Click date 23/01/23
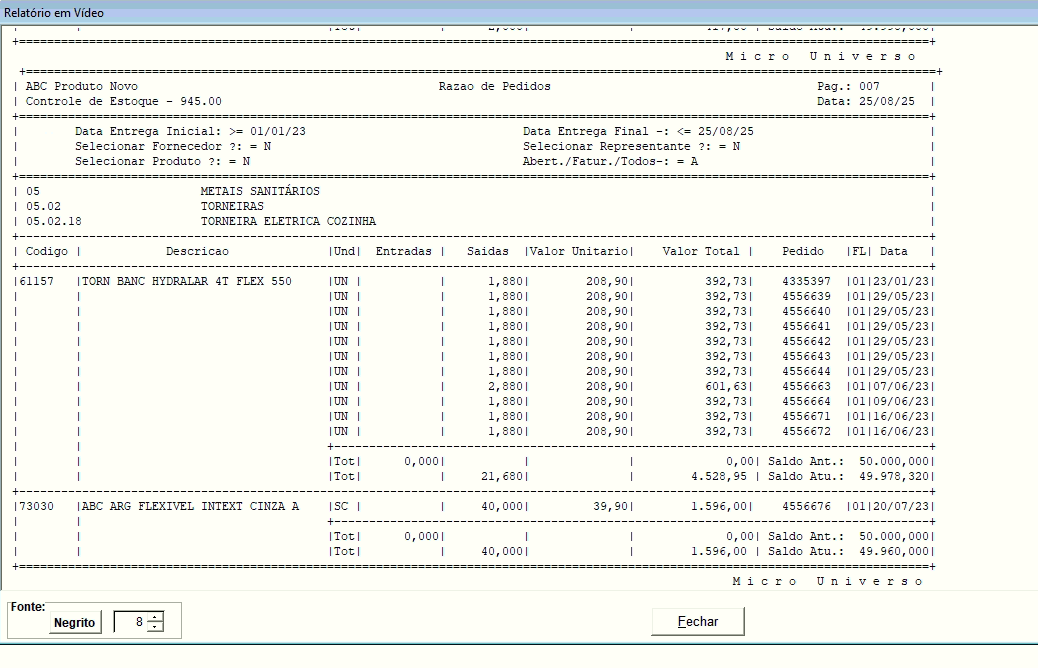Screen dimensions: 1038x668 [x=901, y=281]
